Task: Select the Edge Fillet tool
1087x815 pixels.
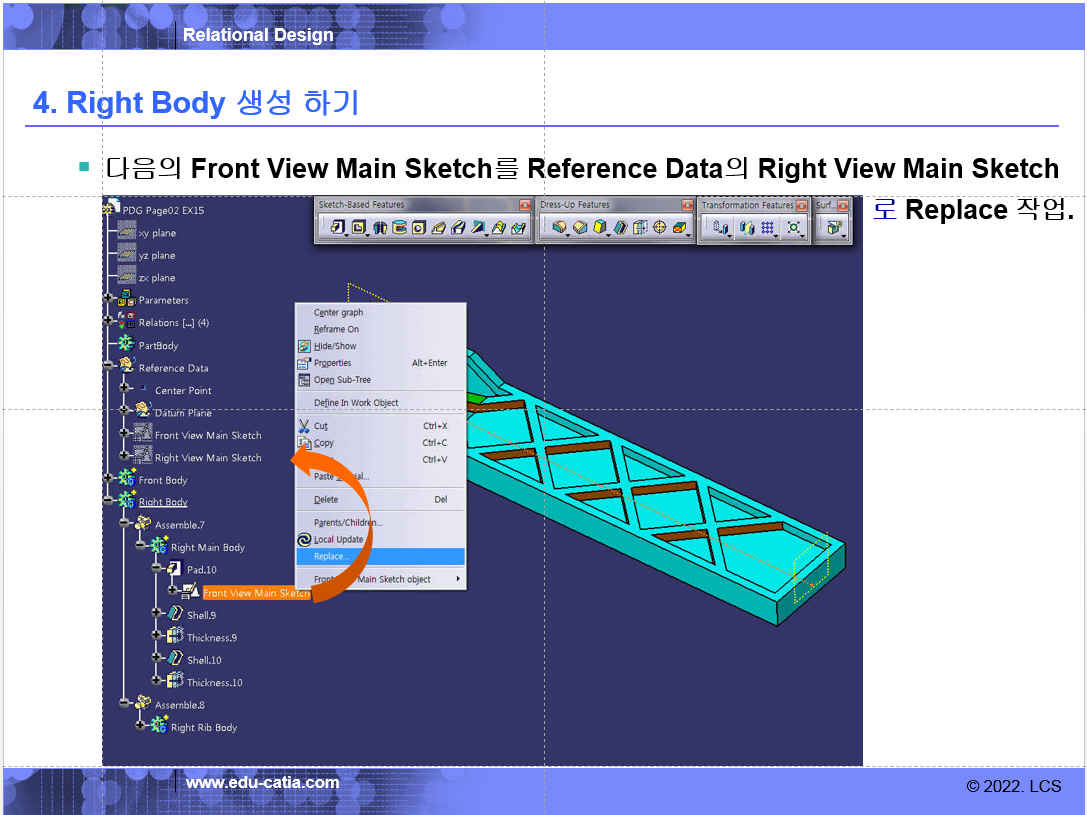Action: click(x=560, y=228)
